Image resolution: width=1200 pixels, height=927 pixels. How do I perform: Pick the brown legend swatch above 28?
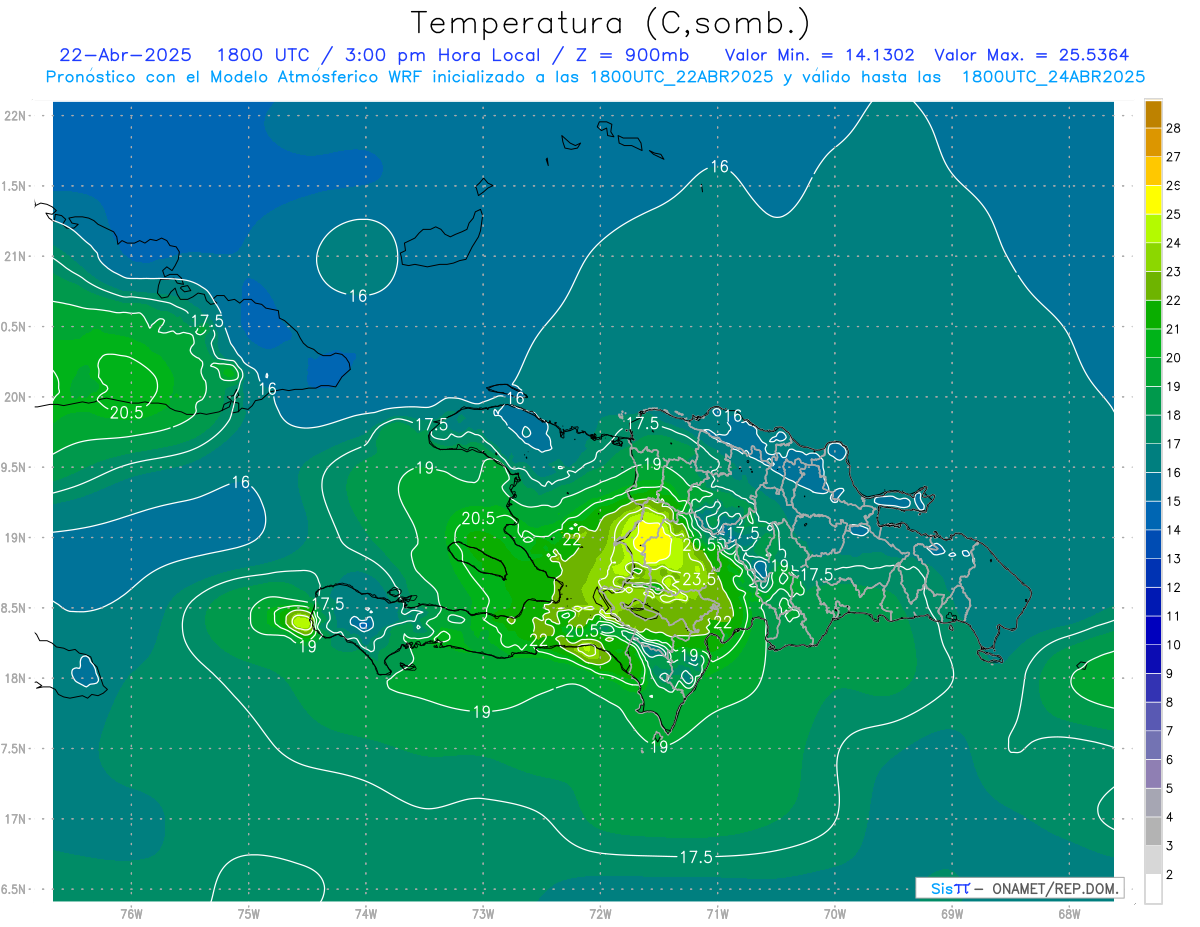coord(1153,114)
